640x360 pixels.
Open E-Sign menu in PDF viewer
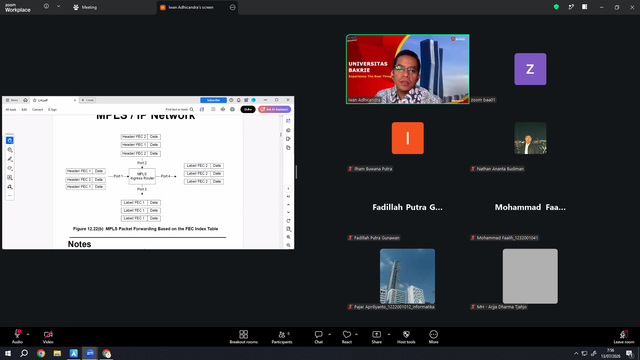pos(53,109)
